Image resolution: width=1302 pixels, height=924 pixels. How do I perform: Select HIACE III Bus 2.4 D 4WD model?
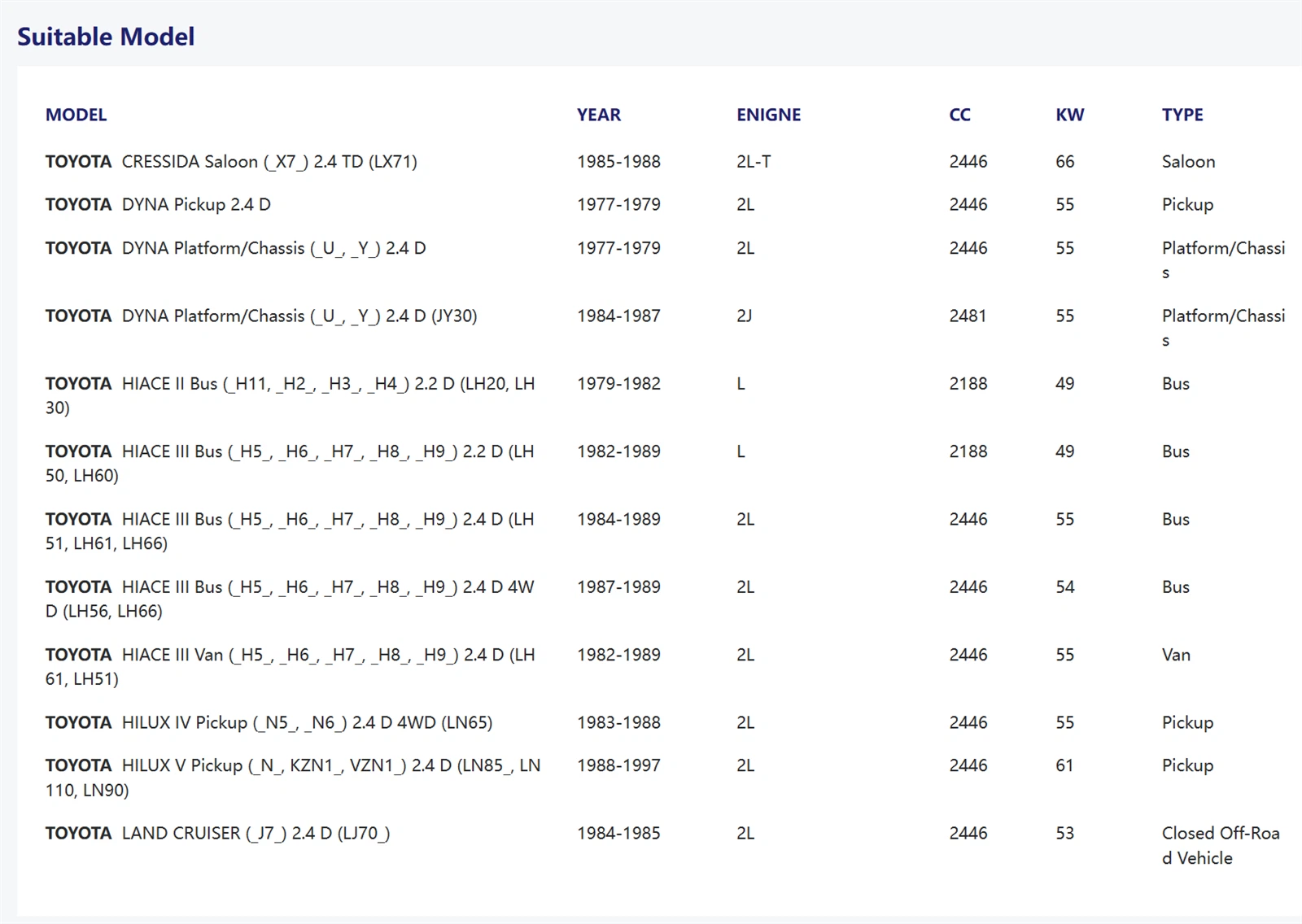click(291, 599)
